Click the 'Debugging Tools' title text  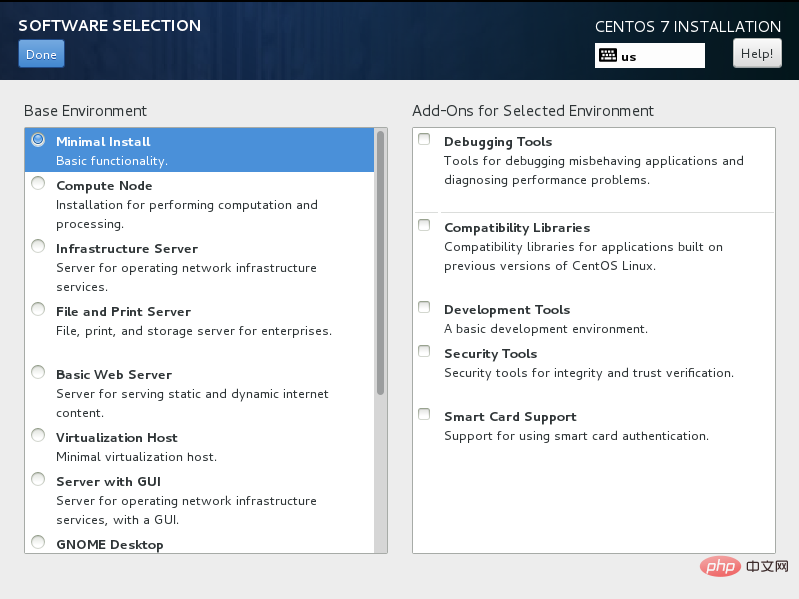[498, 142]
